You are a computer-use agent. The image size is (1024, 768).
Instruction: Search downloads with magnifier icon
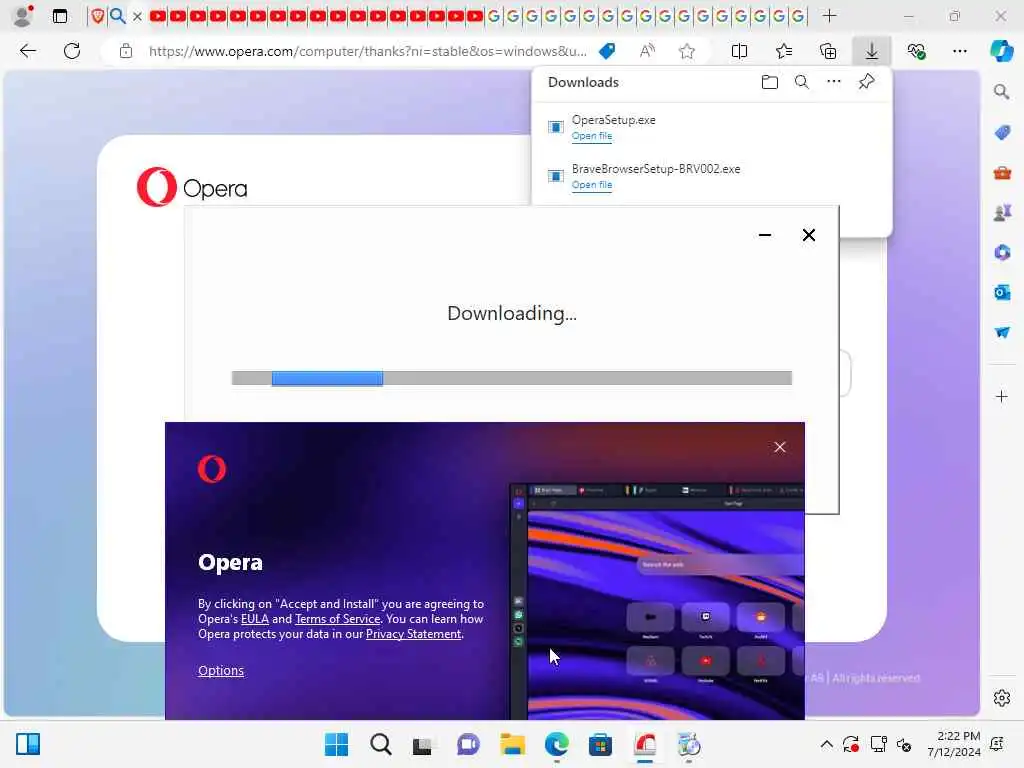[x=802, y=82]
